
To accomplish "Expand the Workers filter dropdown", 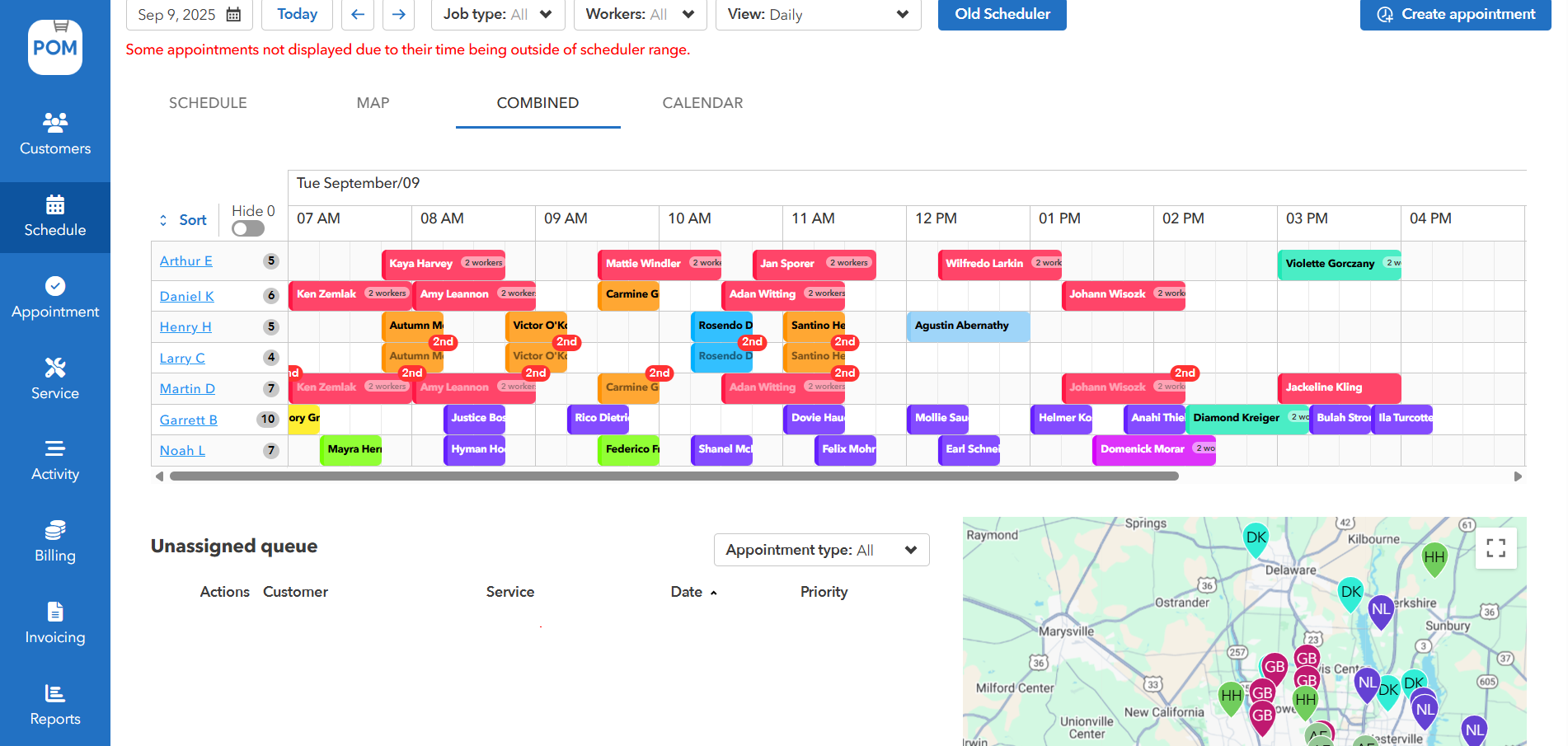I will point(640,14).
